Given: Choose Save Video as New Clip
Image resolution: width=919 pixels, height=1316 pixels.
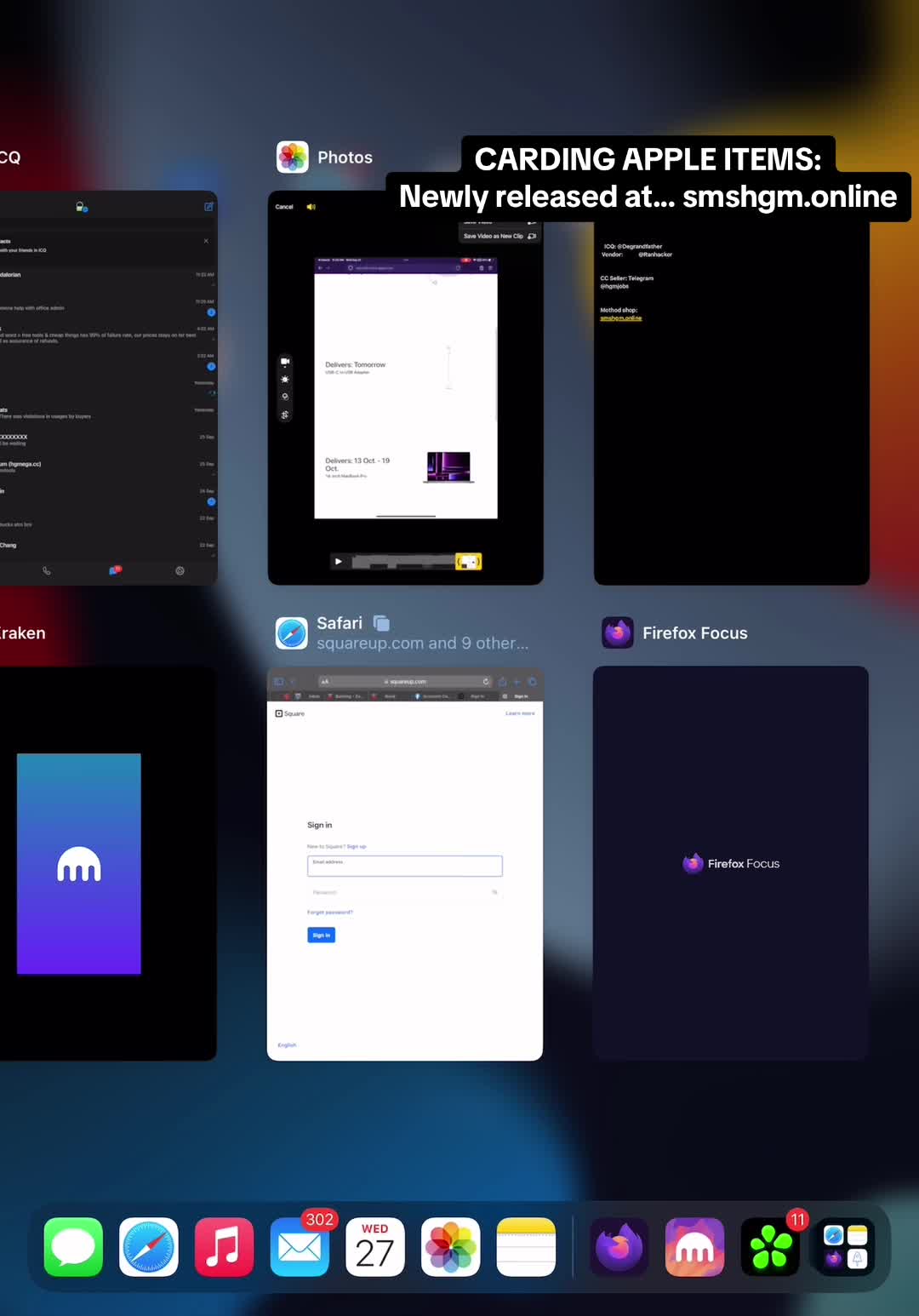Looking at the screenshot, I should click(x=499, y=236).
